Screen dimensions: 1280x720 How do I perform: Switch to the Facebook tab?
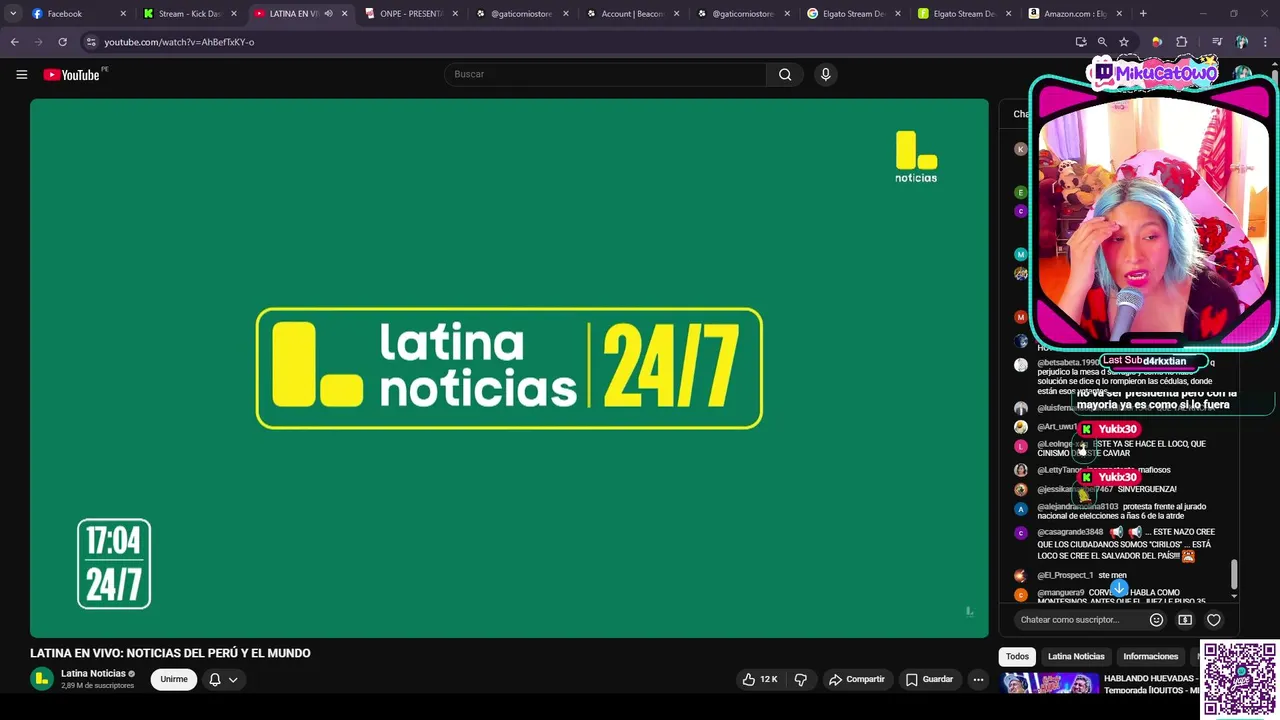(x=78, y=14)
